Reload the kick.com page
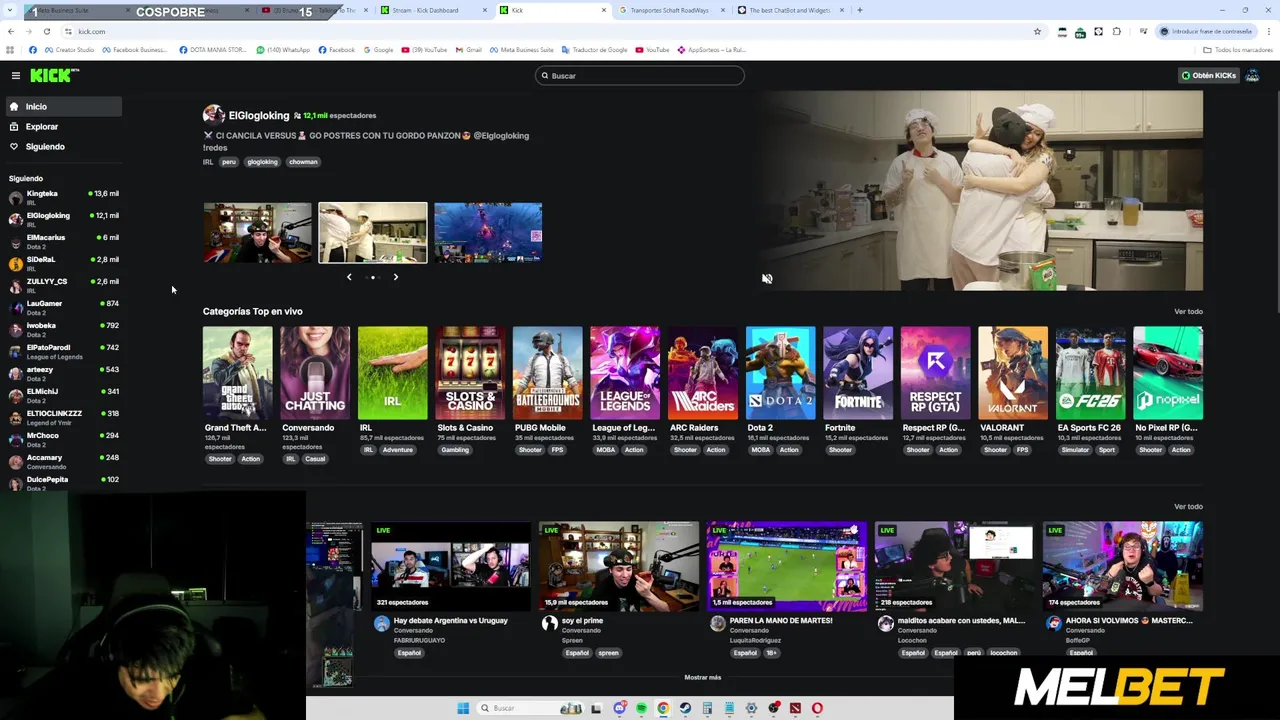The image size is (1280, 720). (46, 31)
